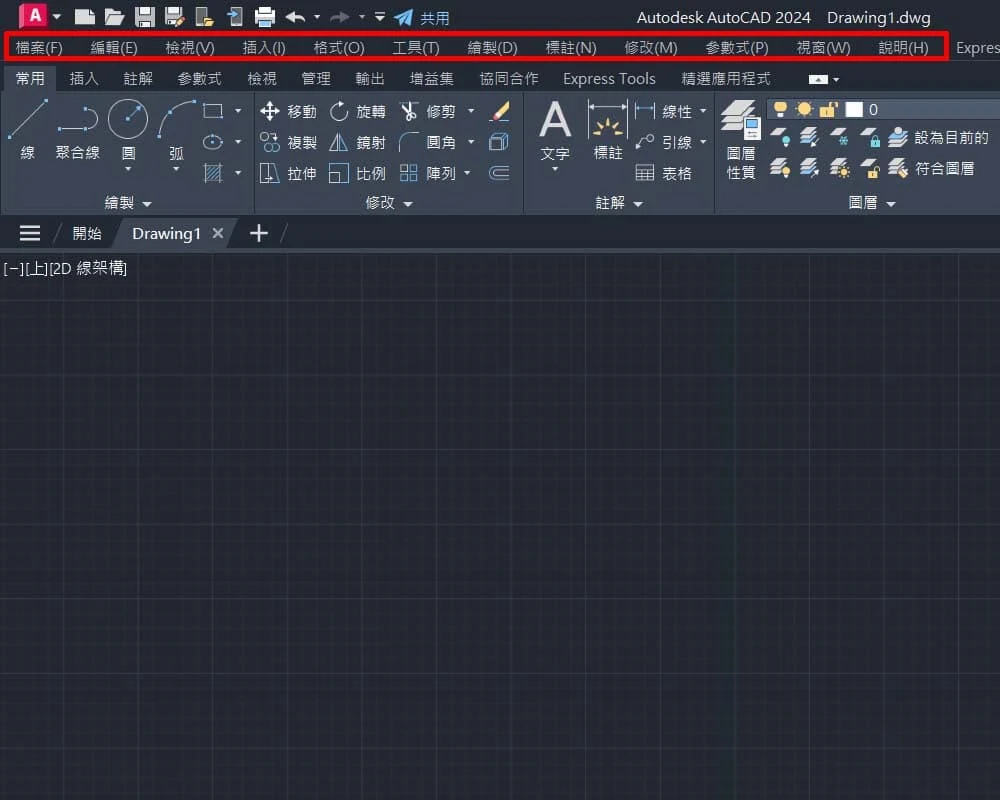
Task: Open the 修剪 trim dropdown arrow
Action: click(x=471, y=111)
